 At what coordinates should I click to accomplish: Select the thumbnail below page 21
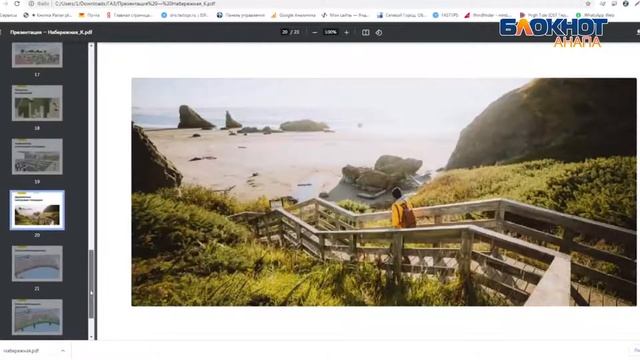pos(37,317)
